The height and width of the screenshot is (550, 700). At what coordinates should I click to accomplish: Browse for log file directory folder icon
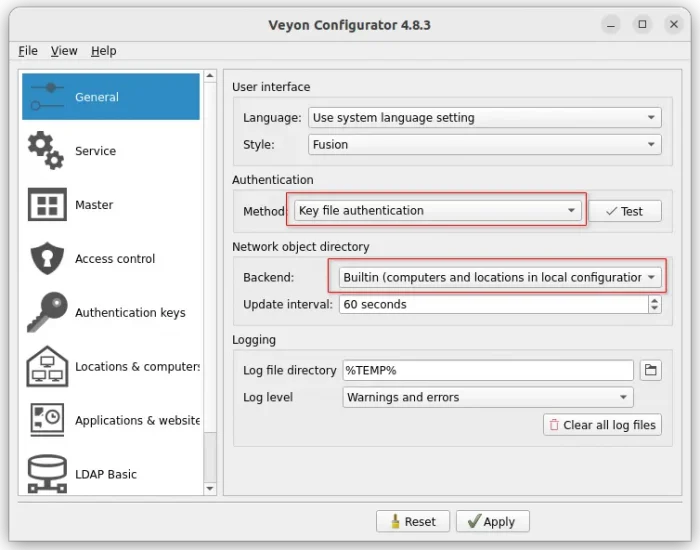pyautogui.click(x=650, y=370)
